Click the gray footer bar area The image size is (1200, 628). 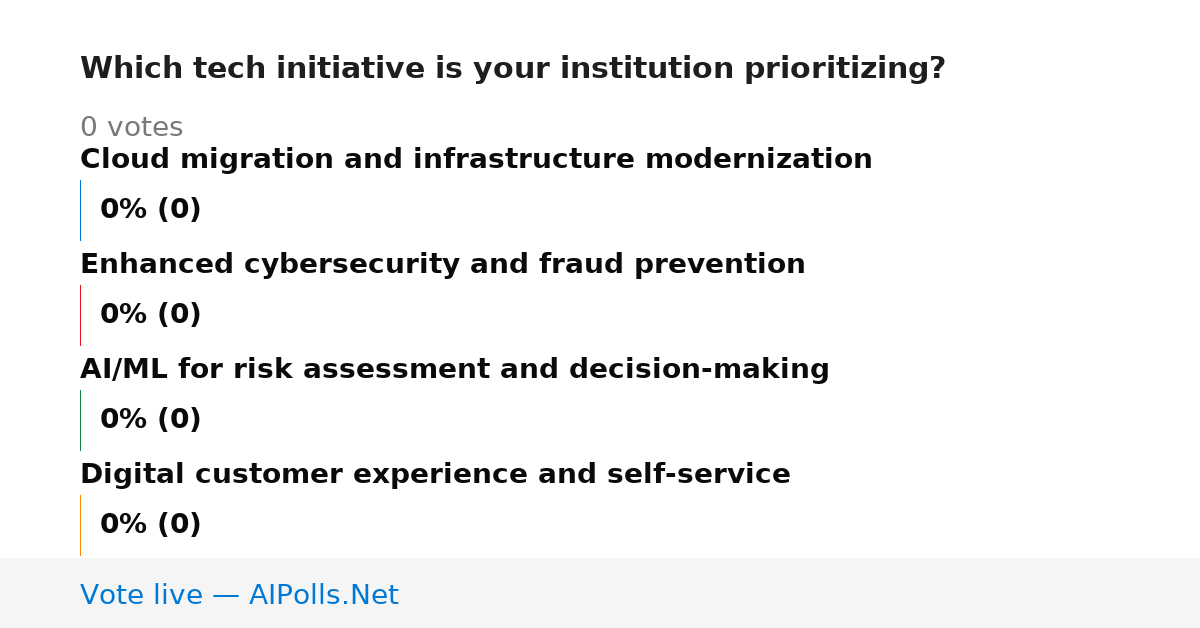600,593
